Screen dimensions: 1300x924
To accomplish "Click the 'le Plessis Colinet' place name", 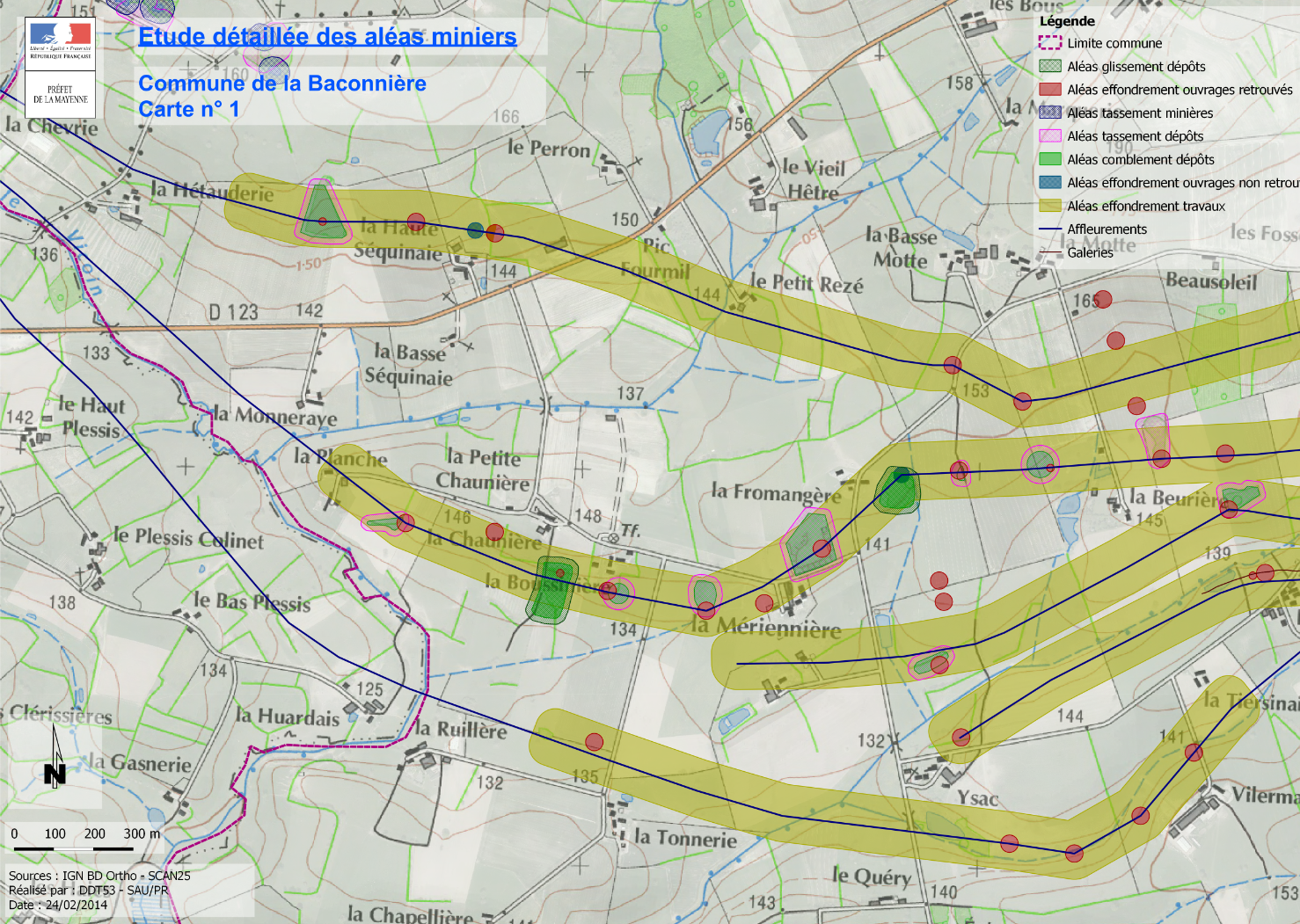I will [188, 538].
